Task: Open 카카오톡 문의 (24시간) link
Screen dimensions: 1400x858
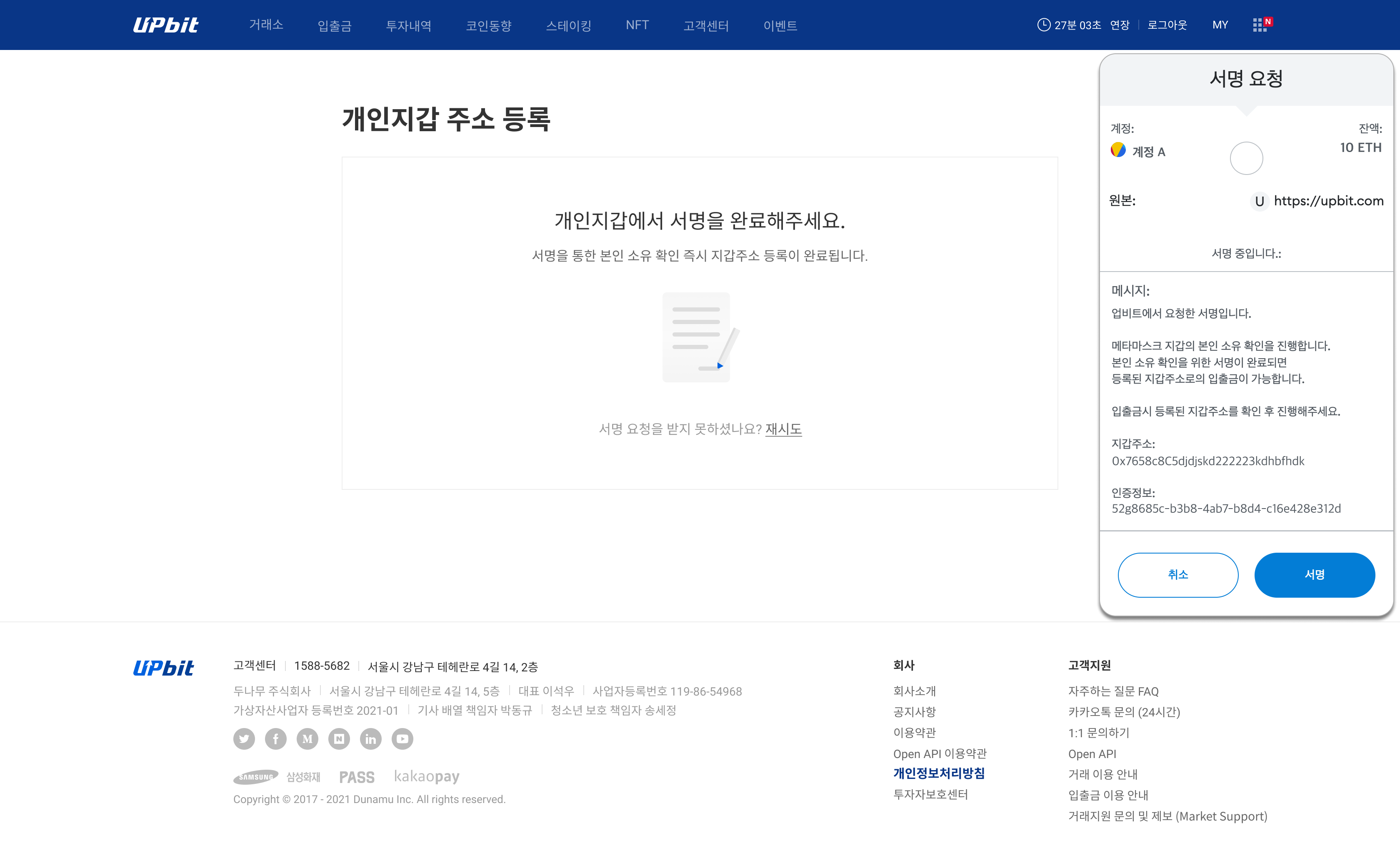Action: (1124, 712)
